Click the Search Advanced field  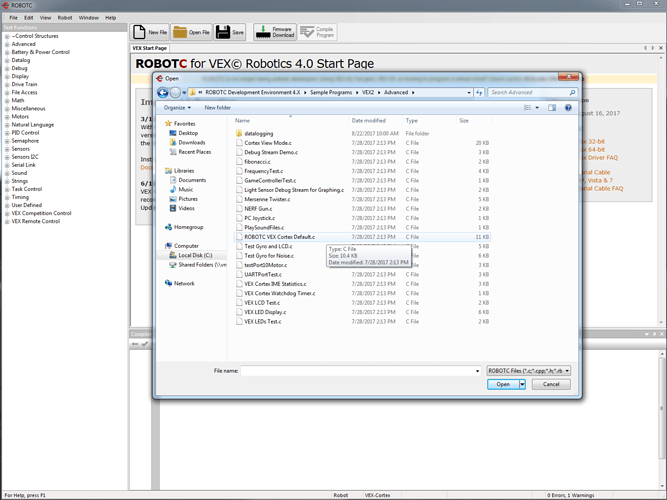coord(528,92)
